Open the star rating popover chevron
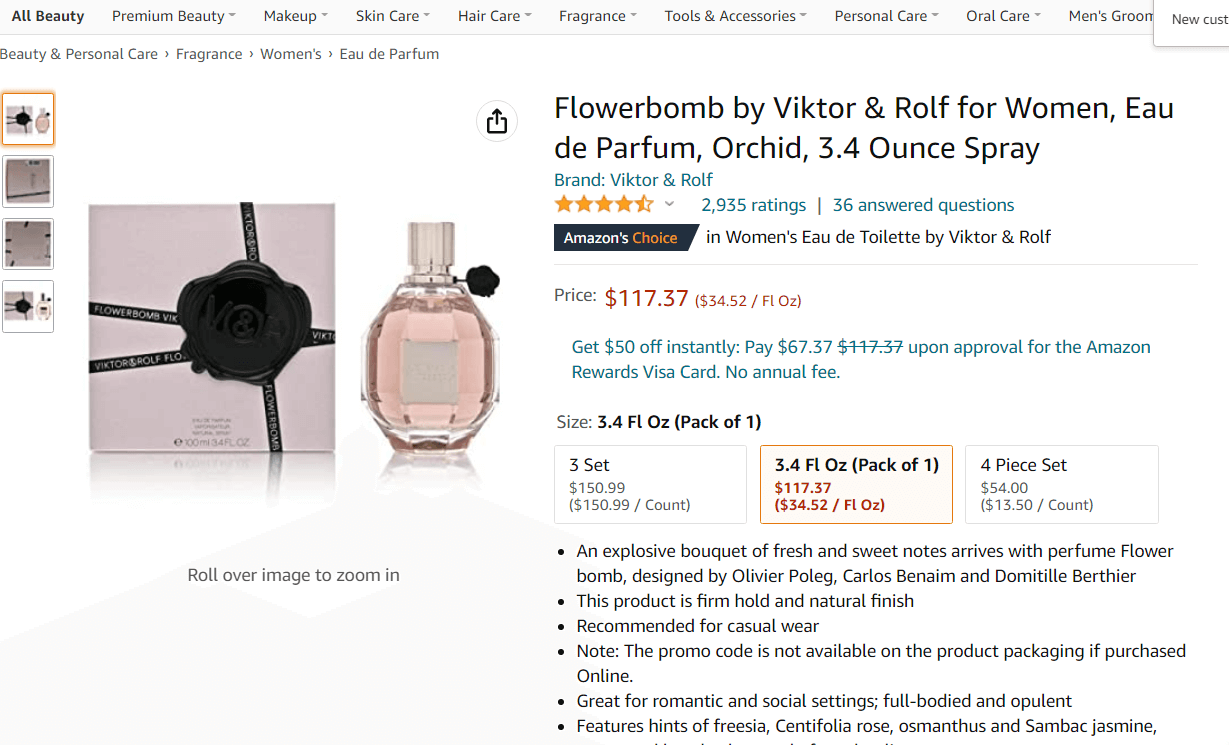The image size is (1229, 745). tap(669, 205)
